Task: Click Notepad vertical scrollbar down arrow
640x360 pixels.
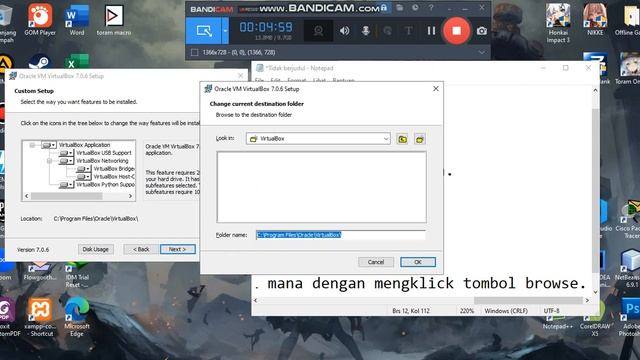Action: [x=596, y=292]
